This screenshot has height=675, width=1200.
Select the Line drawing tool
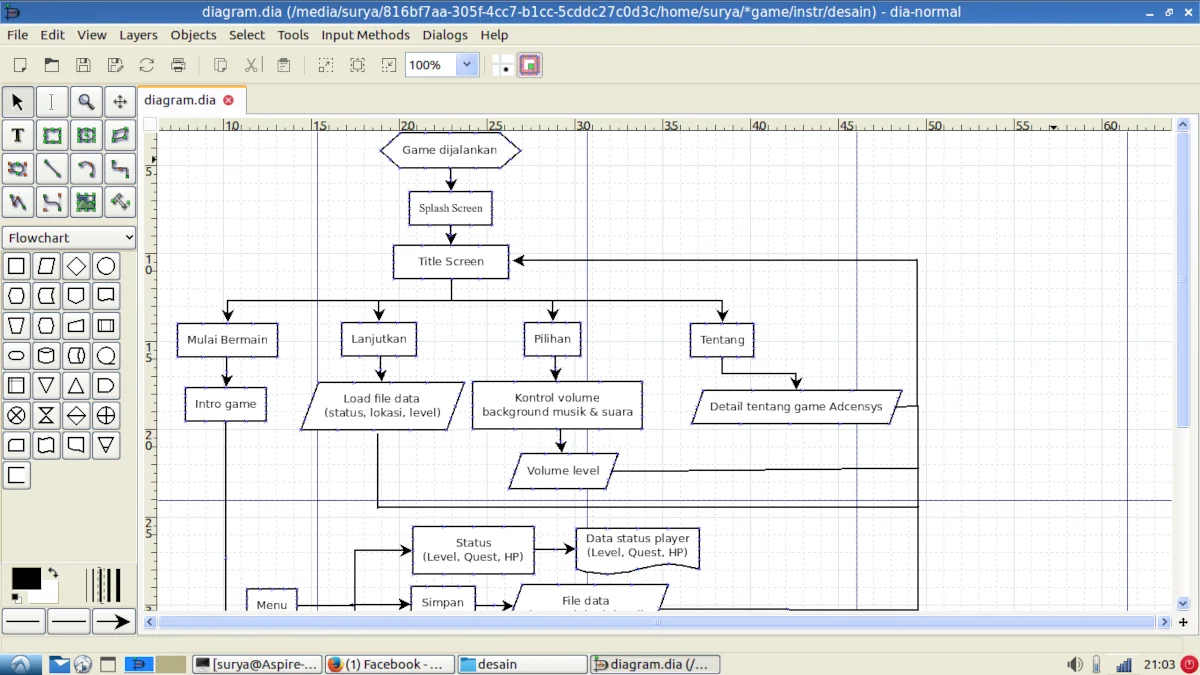pos(52,169)
